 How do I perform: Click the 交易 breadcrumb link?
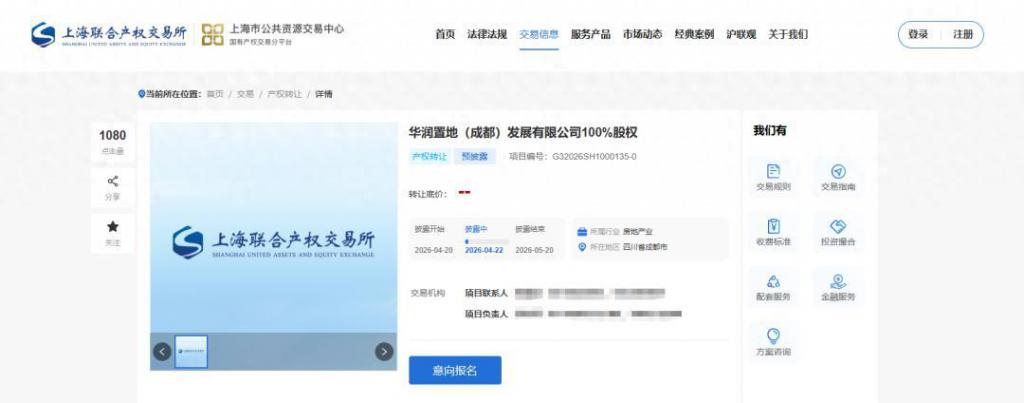pyautogui.click(x=246, y=94)
